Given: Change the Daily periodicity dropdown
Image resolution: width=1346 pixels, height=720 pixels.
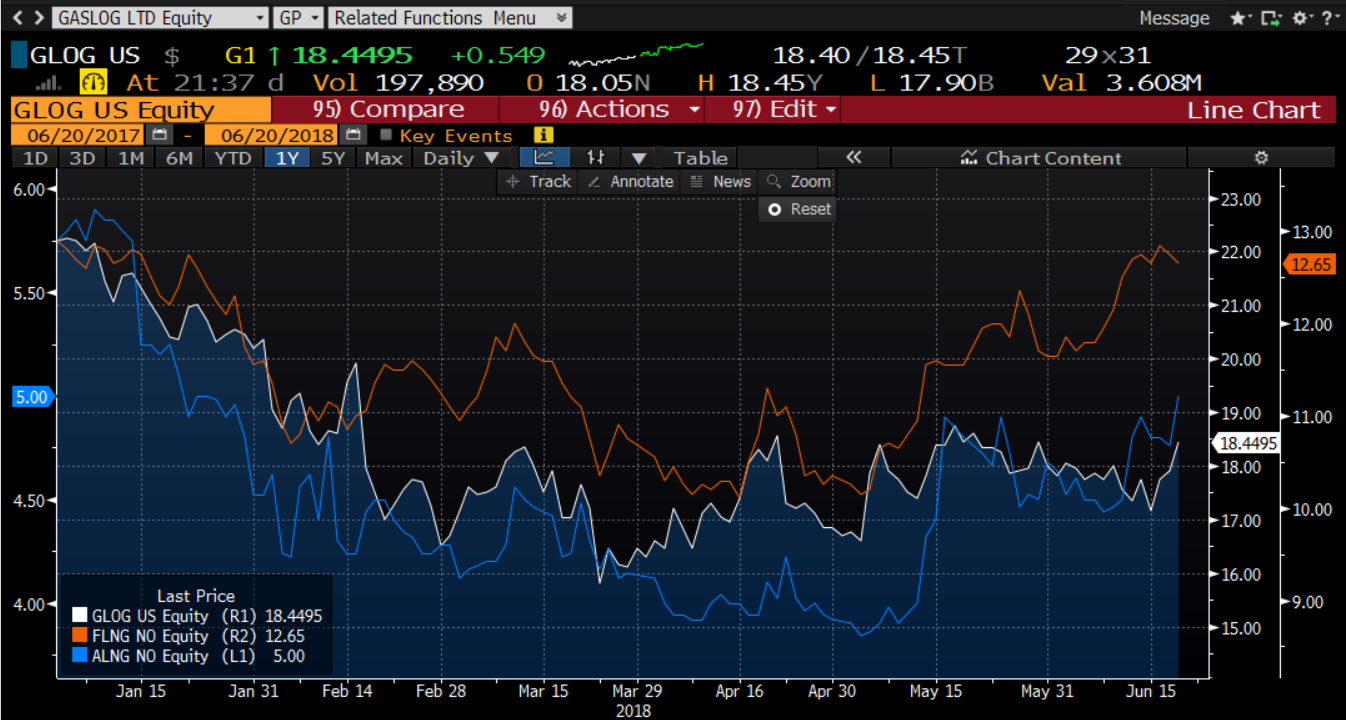Looking at the screenshot, I should [461, 158].
